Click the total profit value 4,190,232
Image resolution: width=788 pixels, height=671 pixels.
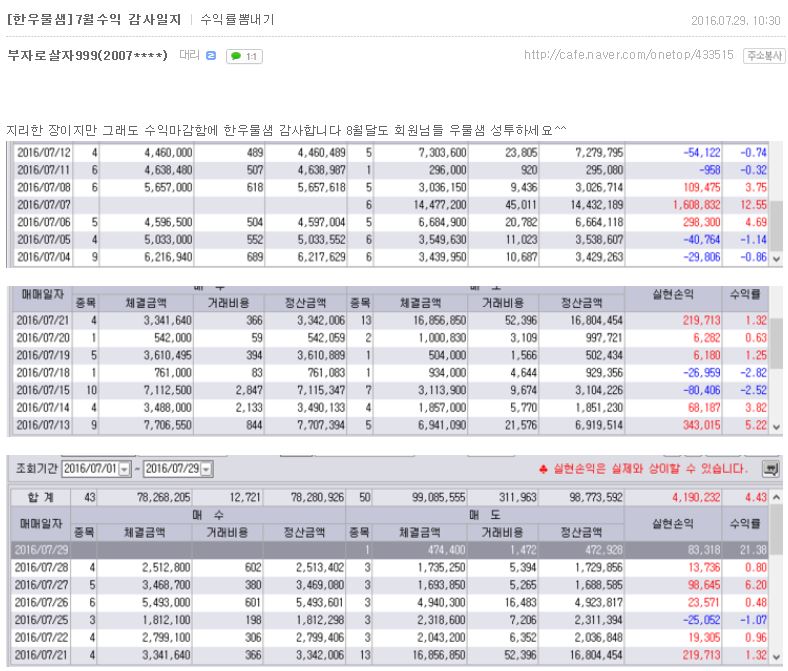point(696,498)
